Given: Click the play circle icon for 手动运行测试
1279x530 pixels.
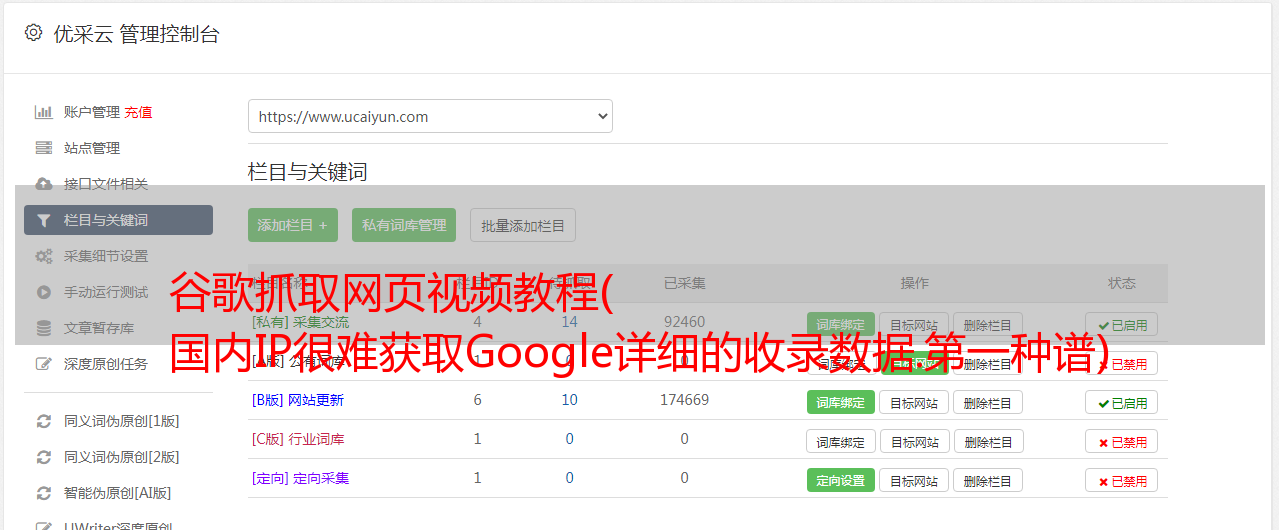Looking at the screenshot, I should click(x=44, y=292).
